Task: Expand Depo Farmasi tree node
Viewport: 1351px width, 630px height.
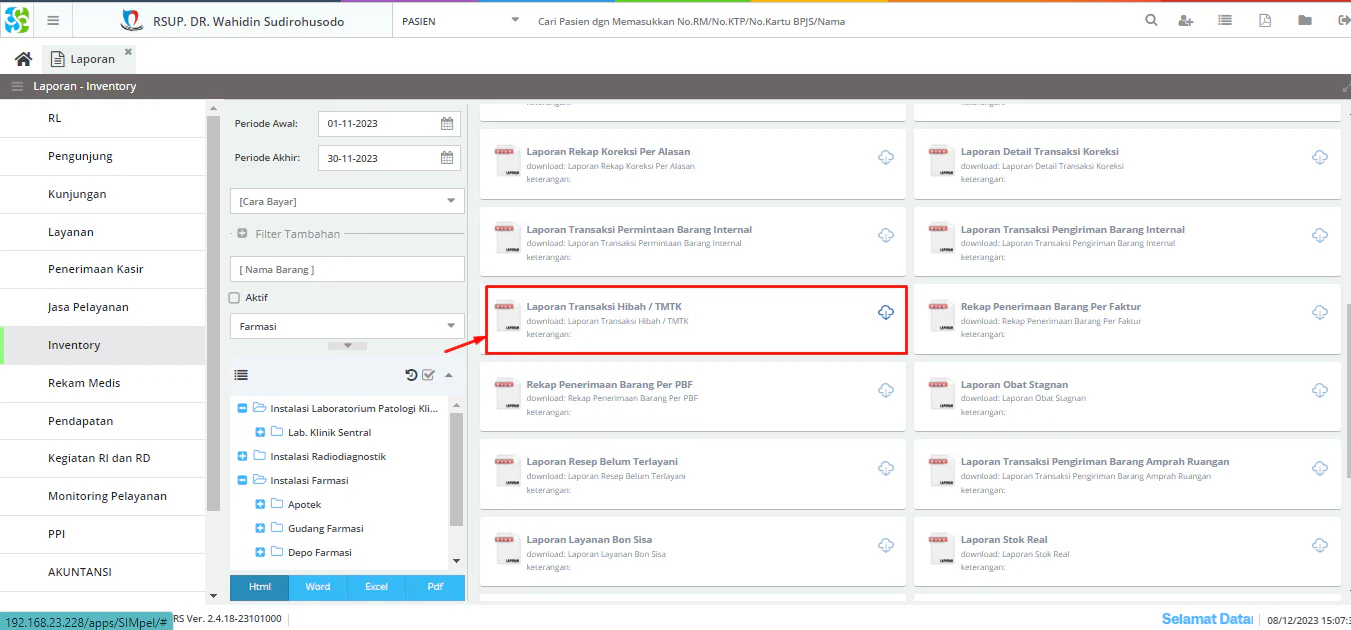Action: [261, 552]
